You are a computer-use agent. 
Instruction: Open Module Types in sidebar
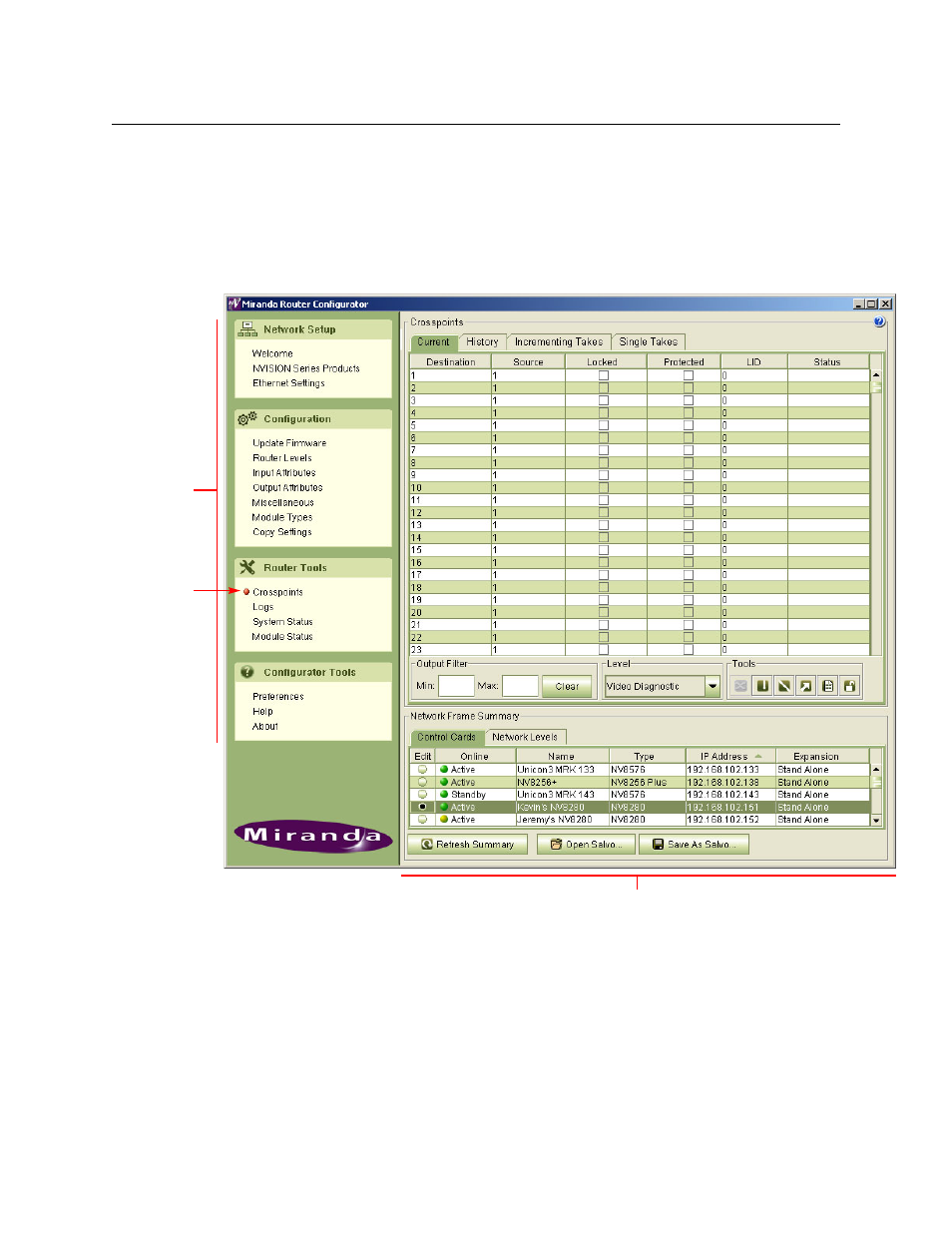coord(282,517)
